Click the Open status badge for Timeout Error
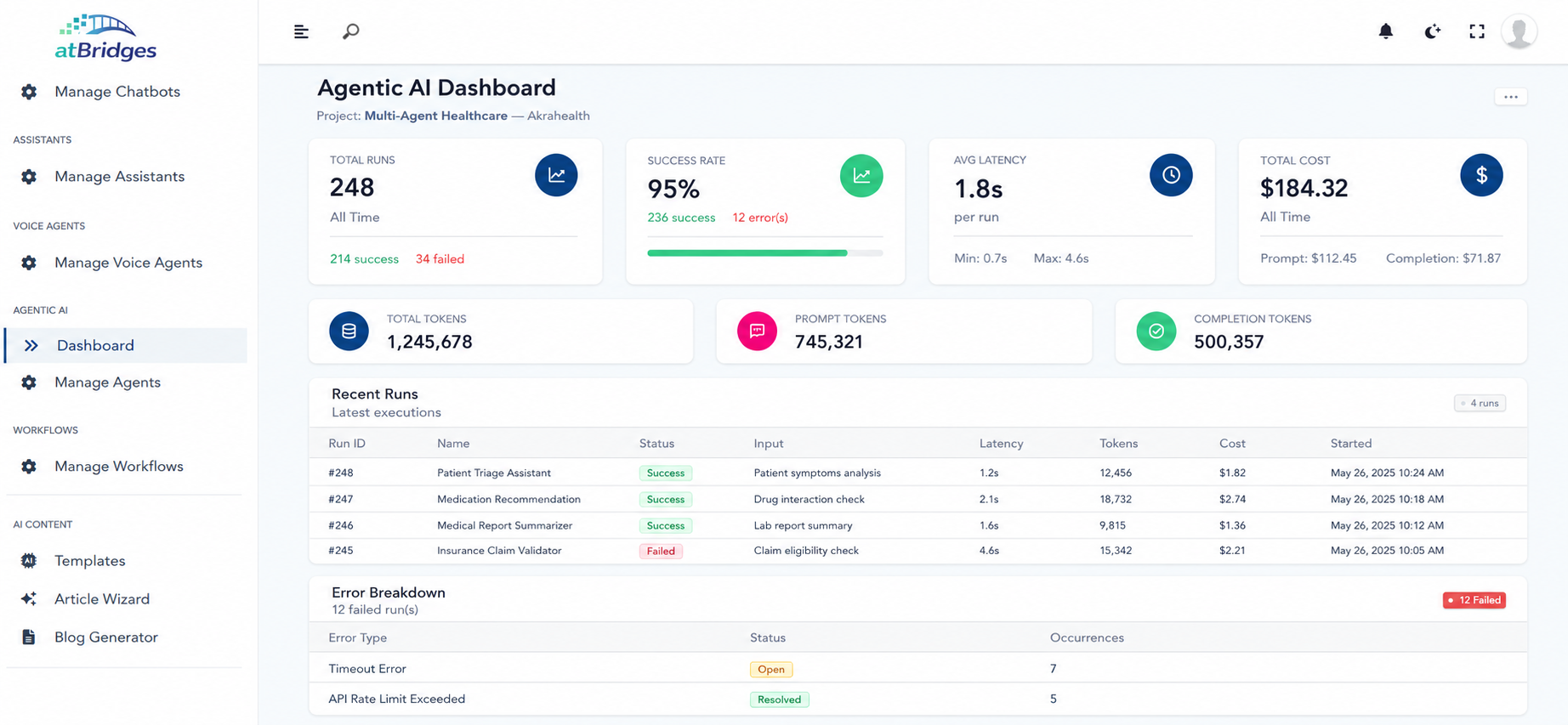 coord(771,669)
